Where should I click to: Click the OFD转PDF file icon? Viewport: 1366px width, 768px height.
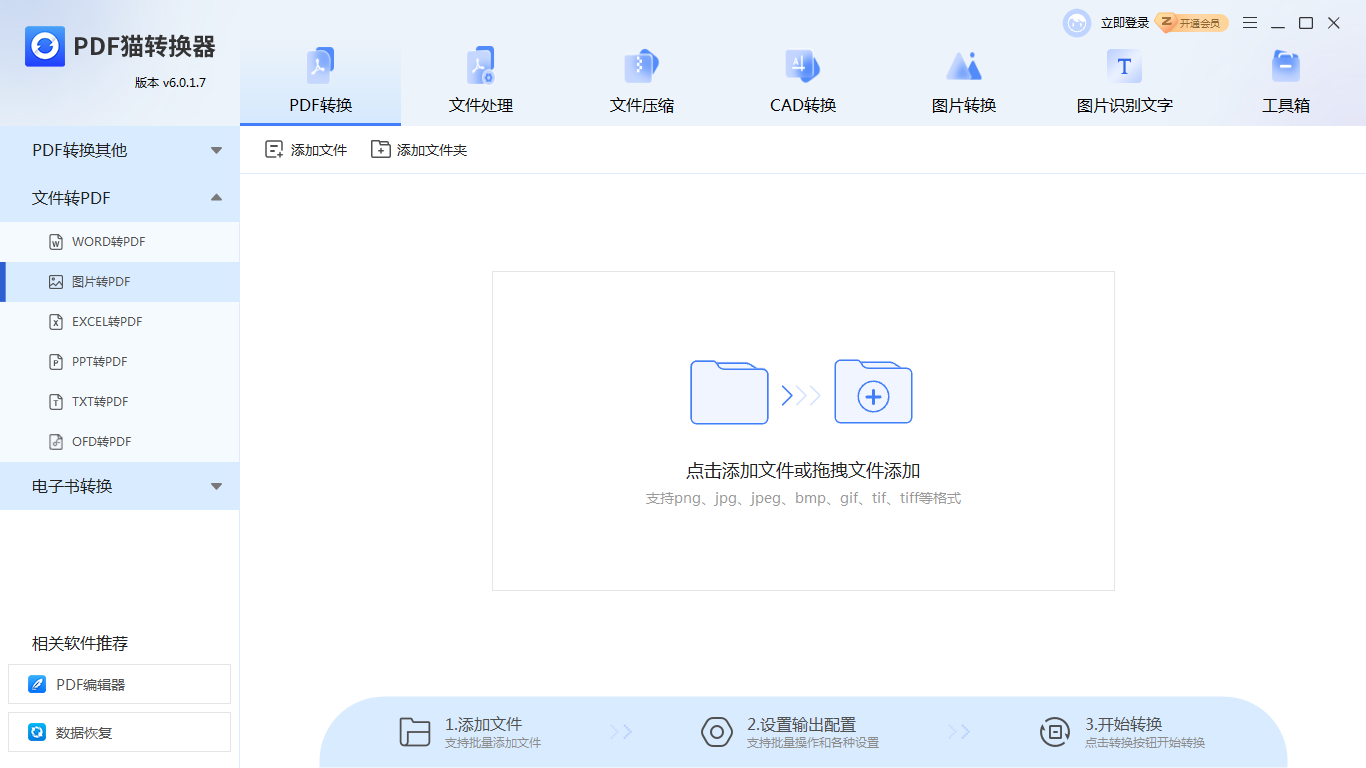pos(56,442)
